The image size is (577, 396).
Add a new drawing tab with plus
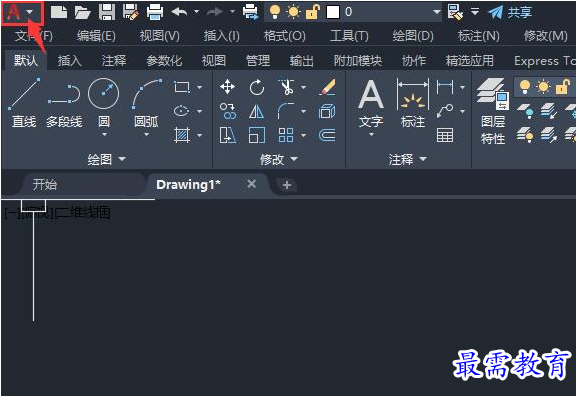click(x=287, y=185)
